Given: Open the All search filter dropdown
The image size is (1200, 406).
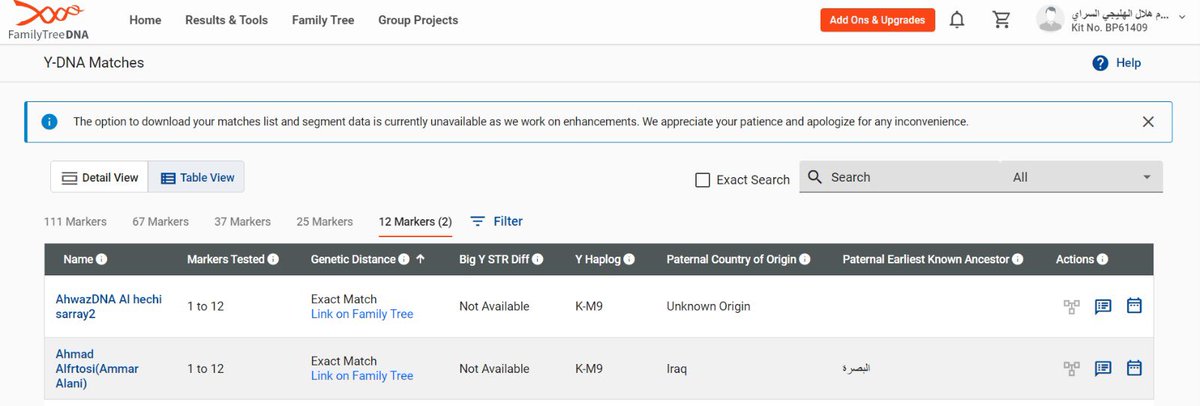Looking at the screenshot, I should tap(1082, 177).
